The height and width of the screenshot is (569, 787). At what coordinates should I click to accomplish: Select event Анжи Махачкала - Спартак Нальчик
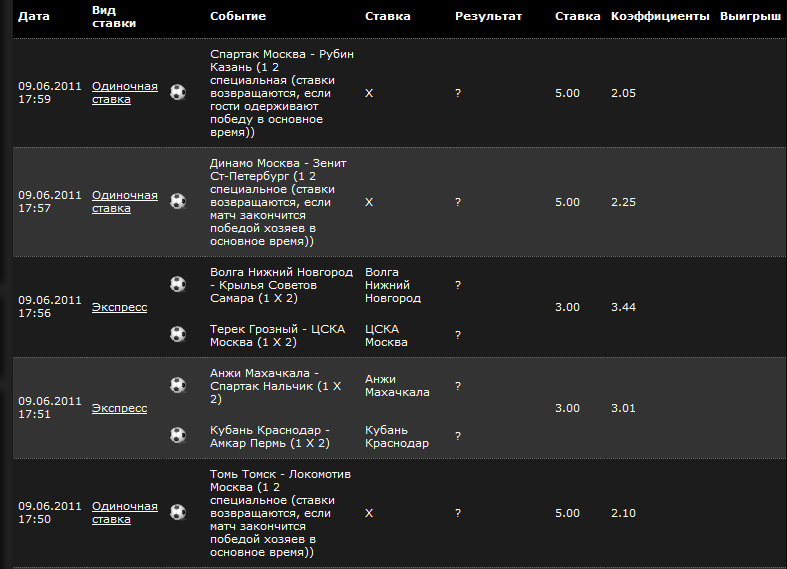tap(276, 386)
